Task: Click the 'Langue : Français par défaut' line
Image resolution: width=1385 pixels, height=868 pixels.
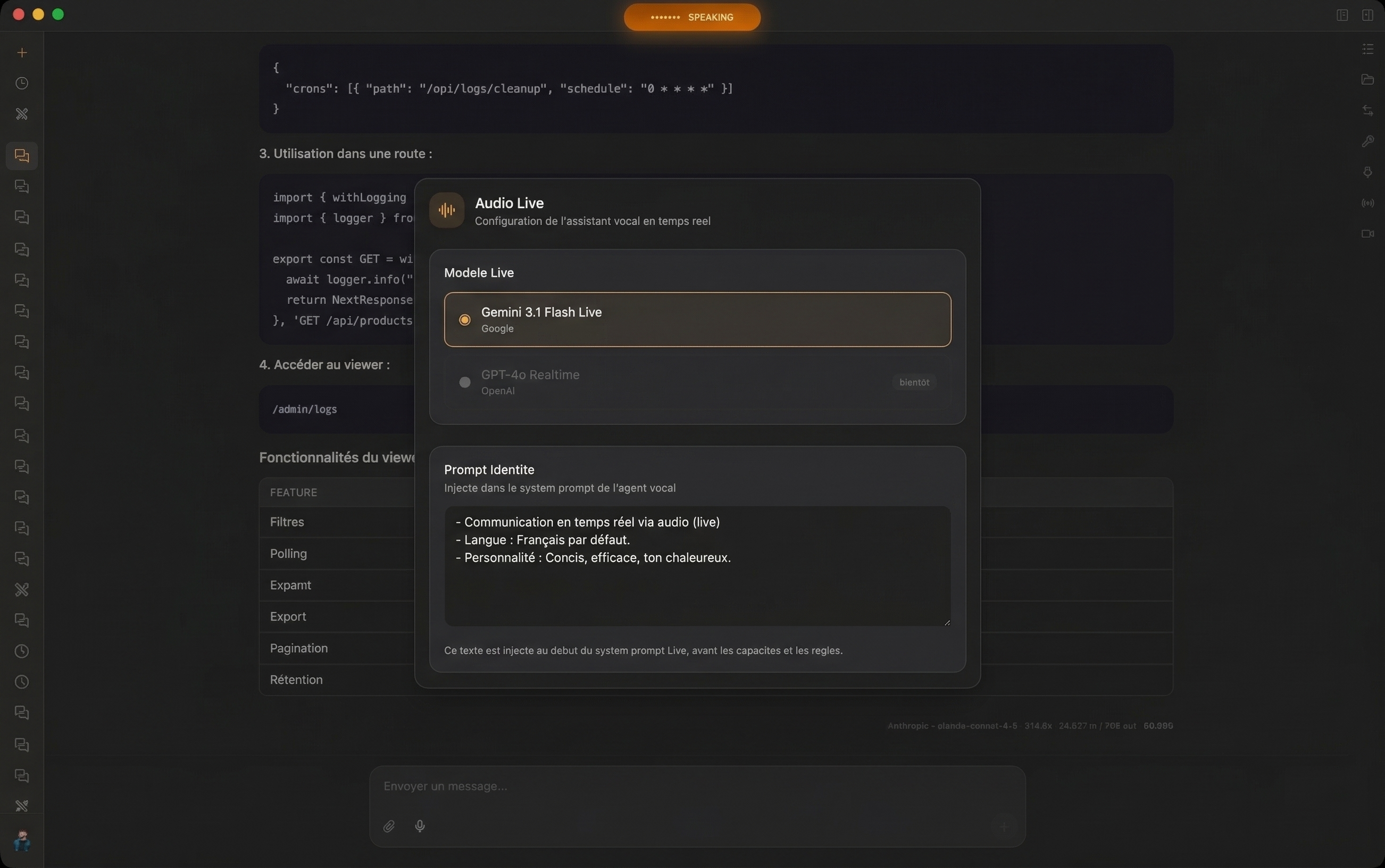Action: click(x=543, y=540)
